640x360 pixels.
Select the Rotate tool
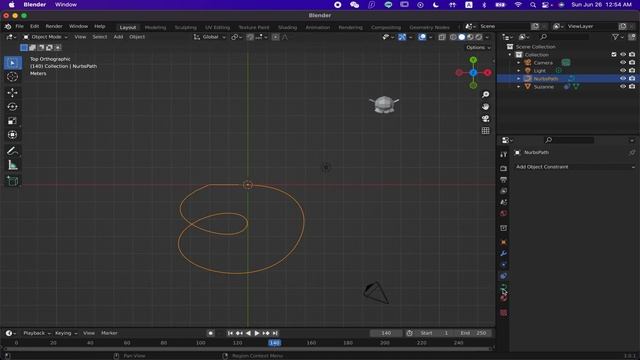[13, 107]
